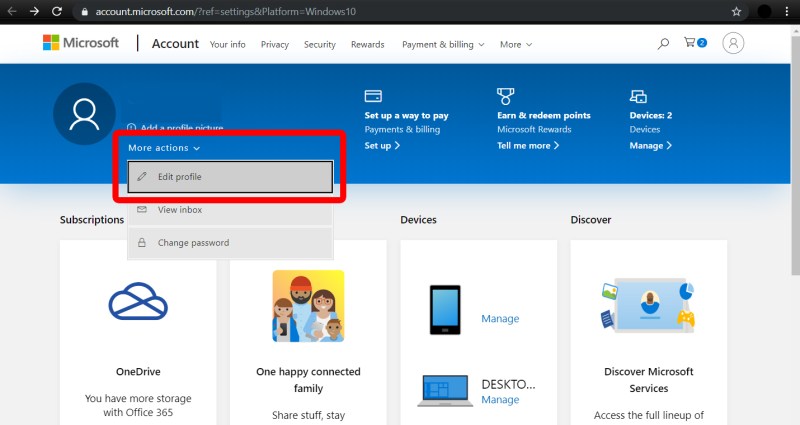800x425 pixels.
Task: Click the Subscriptions section heading
Action: point(92,220)
